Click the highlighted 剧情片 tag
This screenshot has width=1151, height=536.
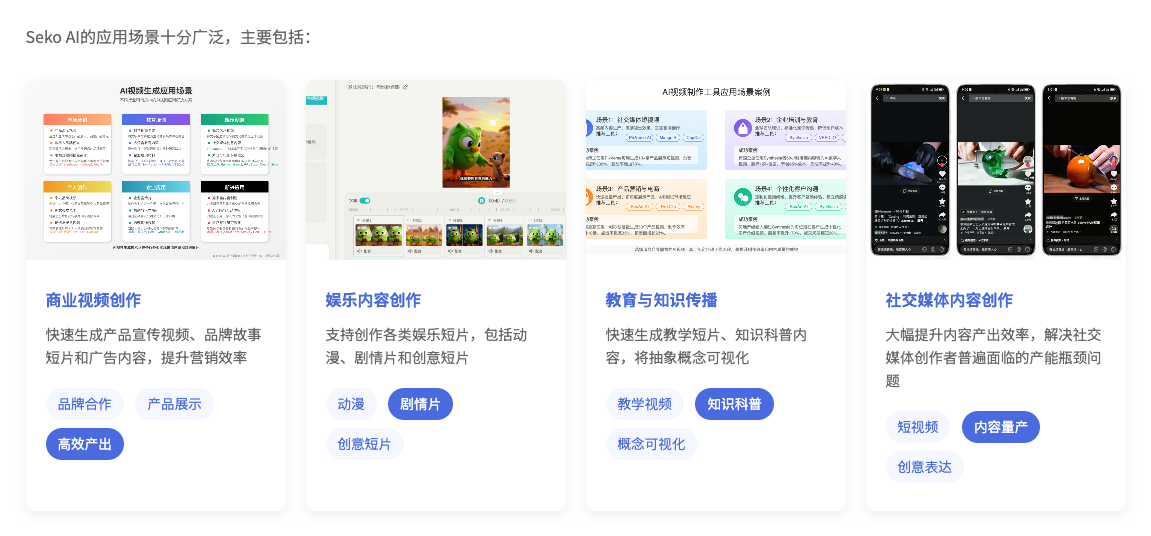point(420,404)
